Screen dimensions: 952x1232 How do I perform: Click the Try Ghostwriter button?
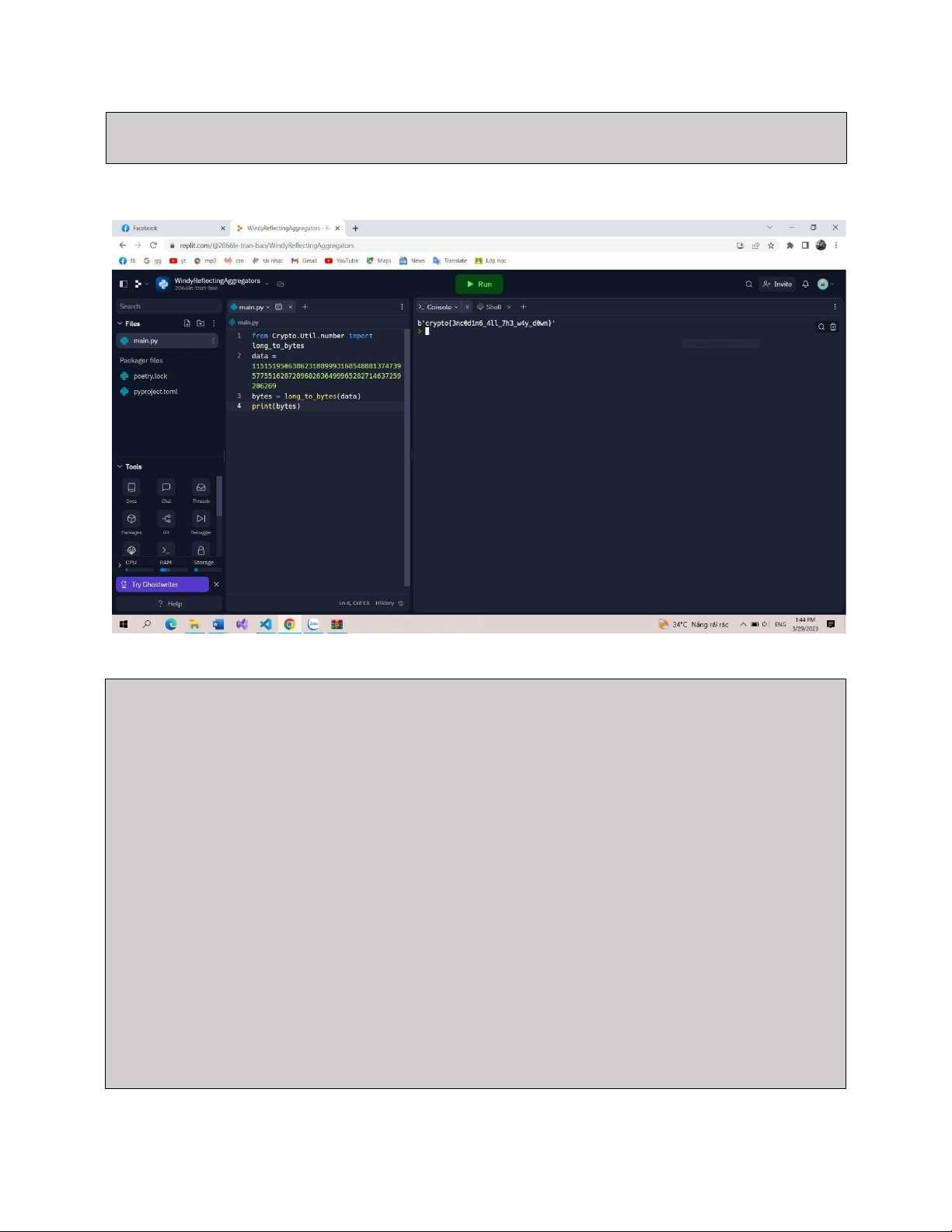(x=162, y=585)
